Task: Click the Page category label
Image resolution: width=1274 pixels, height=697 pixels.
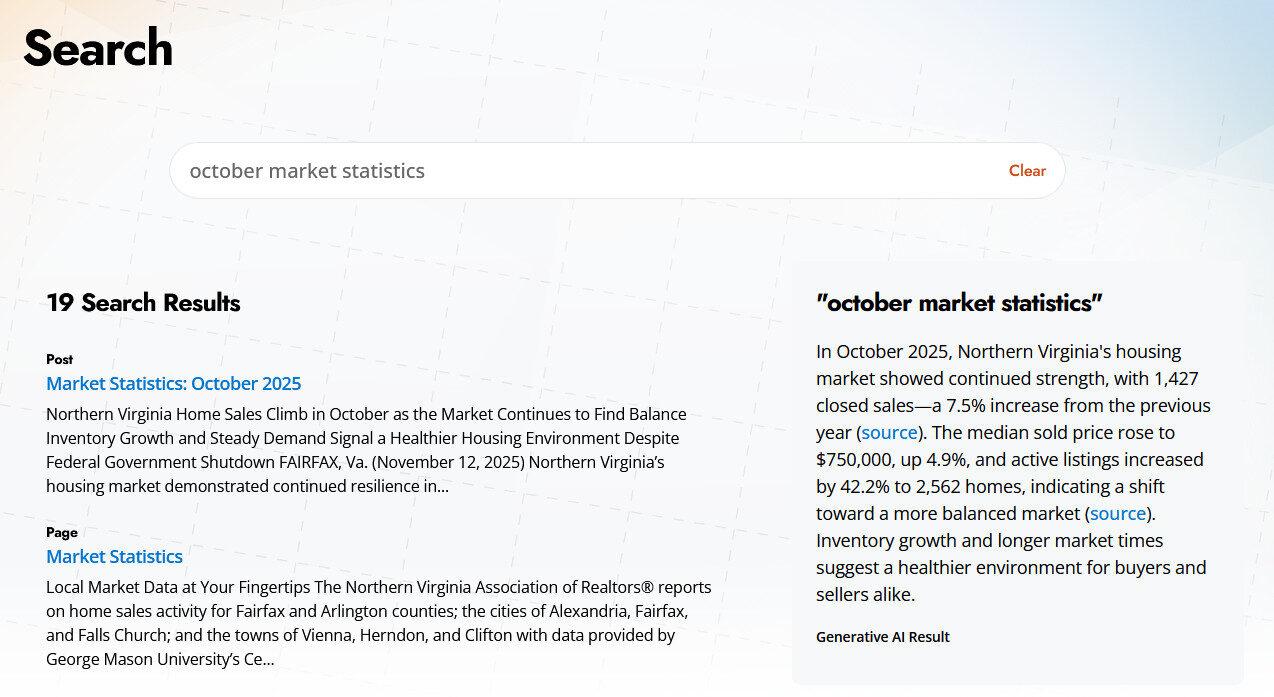Action: (x=61, y=532)
